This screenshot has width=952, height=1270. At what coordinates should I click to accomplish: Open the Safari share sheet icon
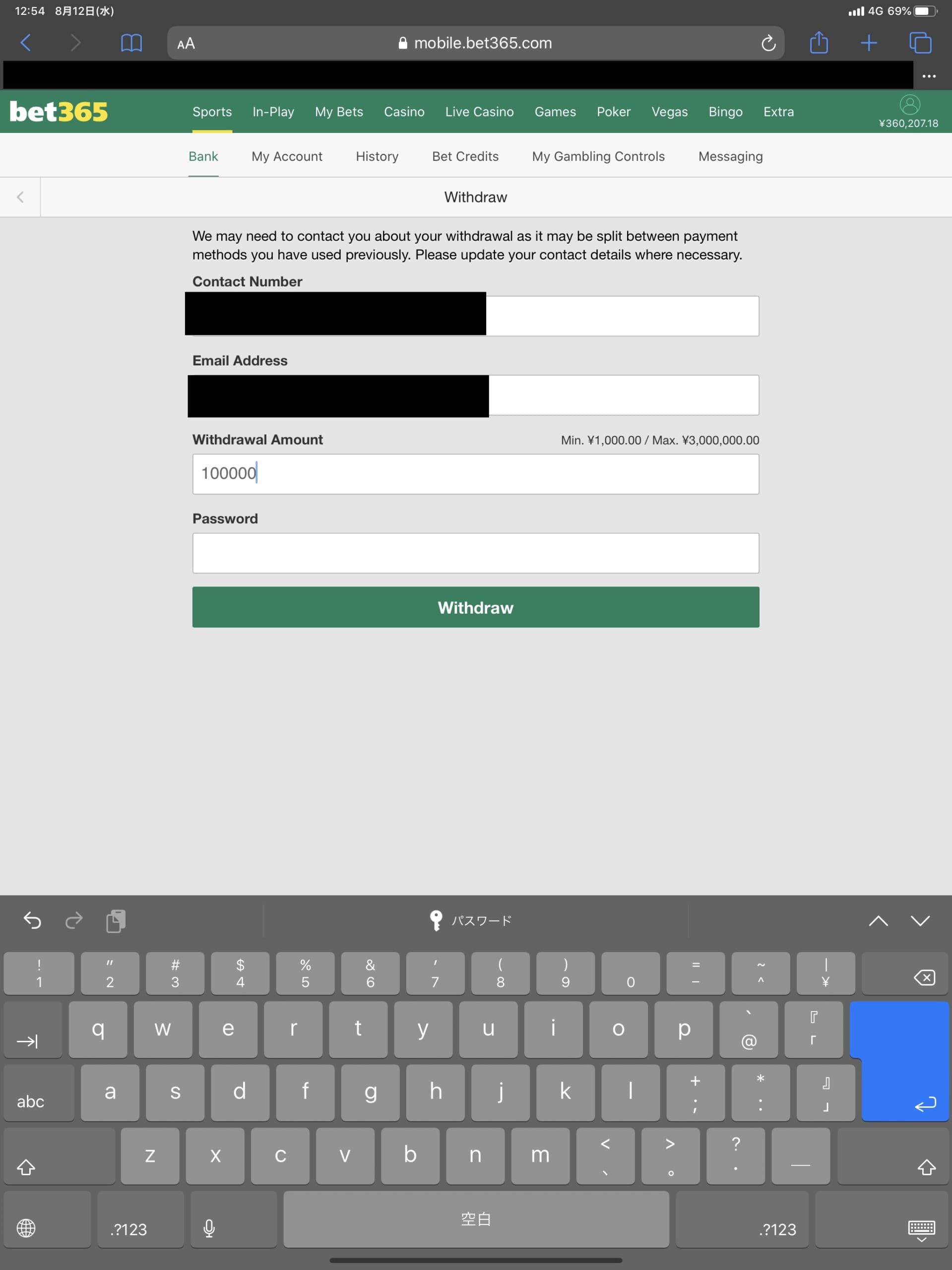pos(819,43)
